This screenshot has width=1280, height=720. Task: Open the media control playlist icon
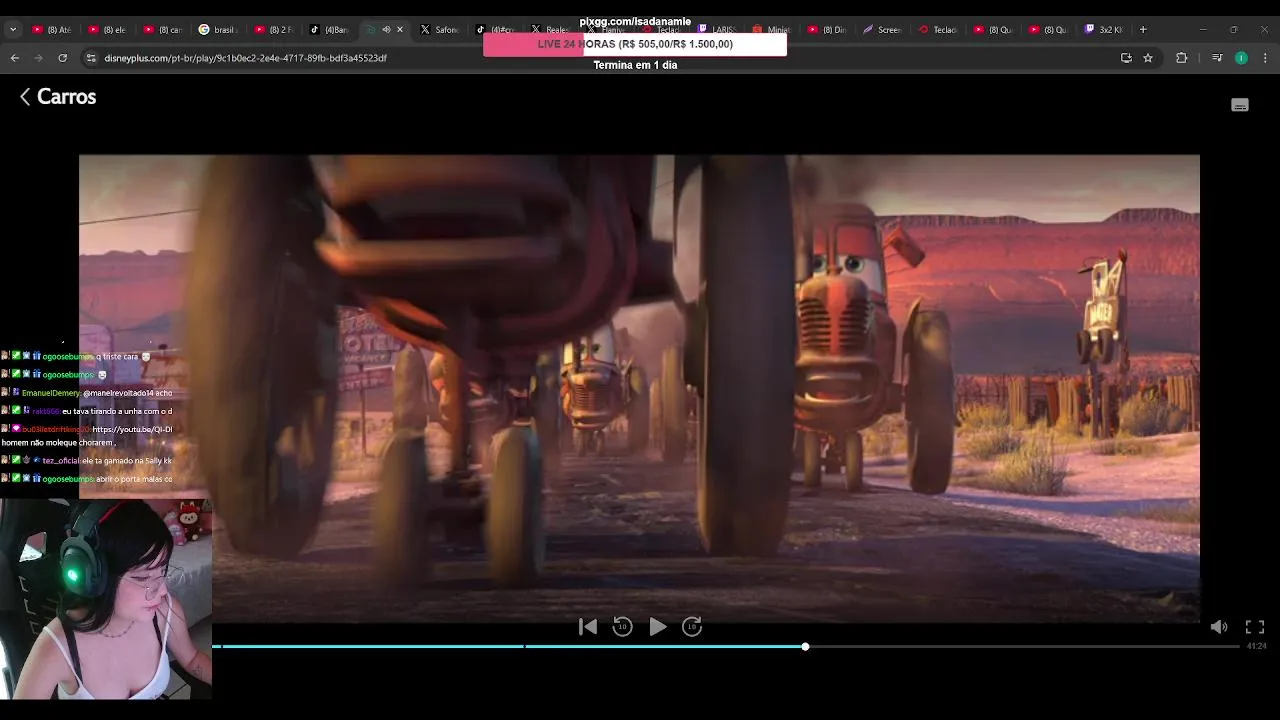coord(1217,58)
